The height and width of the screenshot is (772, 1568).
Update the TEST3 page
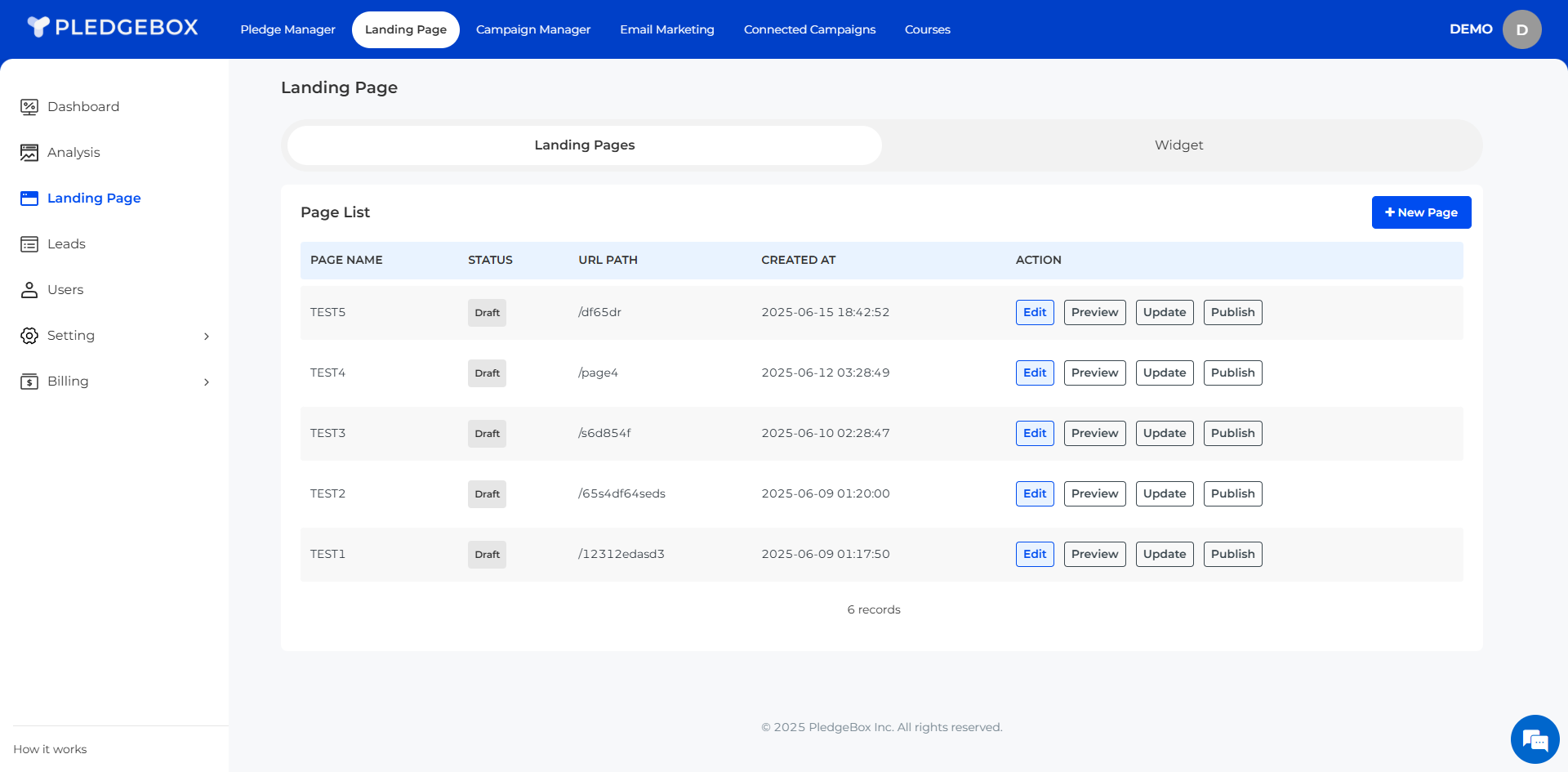click(x=1165, y=433)
